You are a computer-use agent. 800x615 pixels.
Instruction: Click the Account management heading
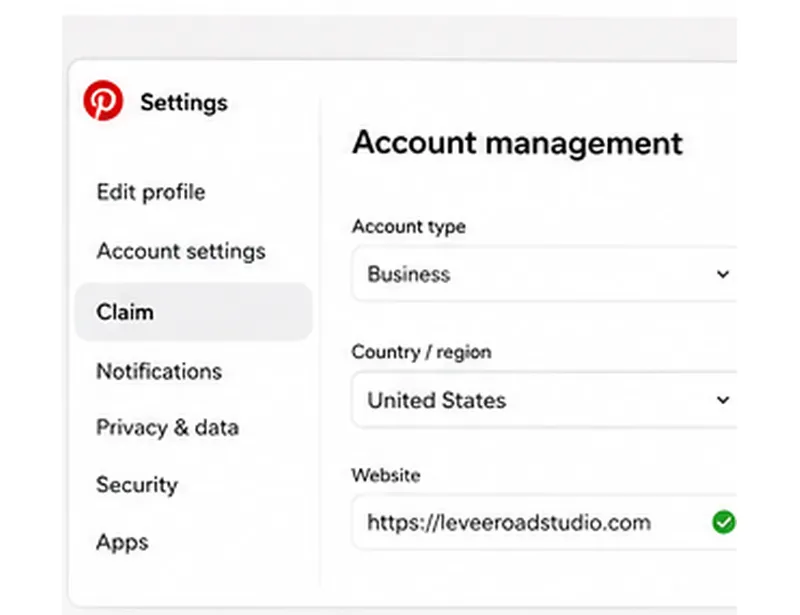coord(517,143)
